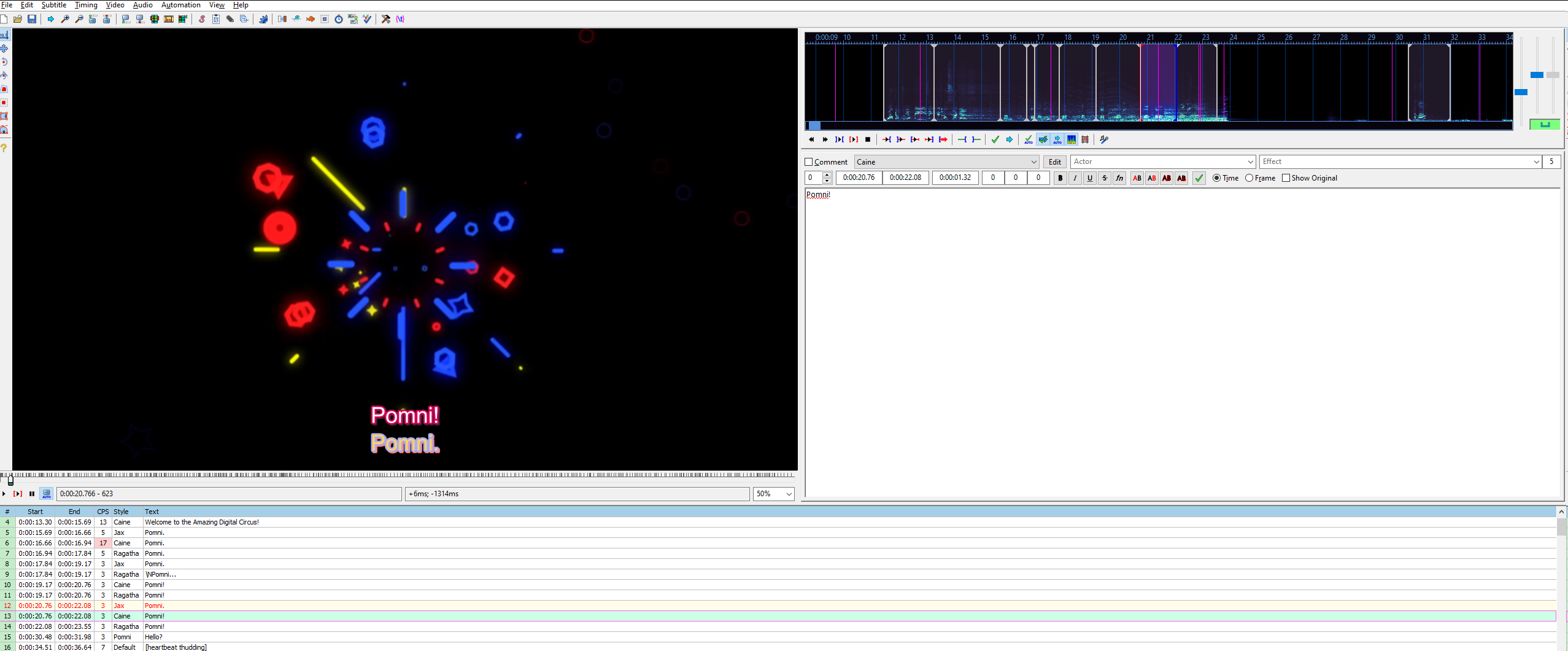1568x651 pixels.
Task: Open the File menu
Action: (x=7, y=5)
